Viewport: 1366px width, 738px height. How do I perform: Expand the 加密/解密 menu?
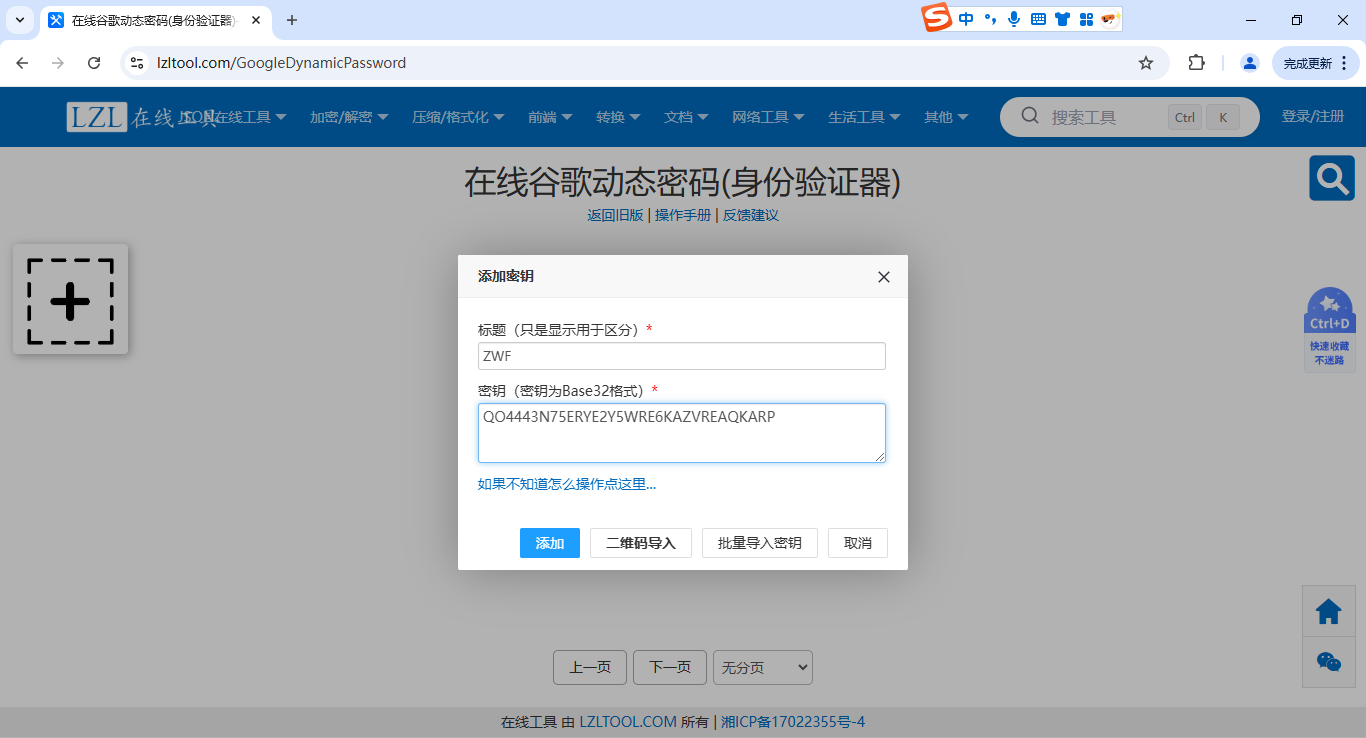349,117
